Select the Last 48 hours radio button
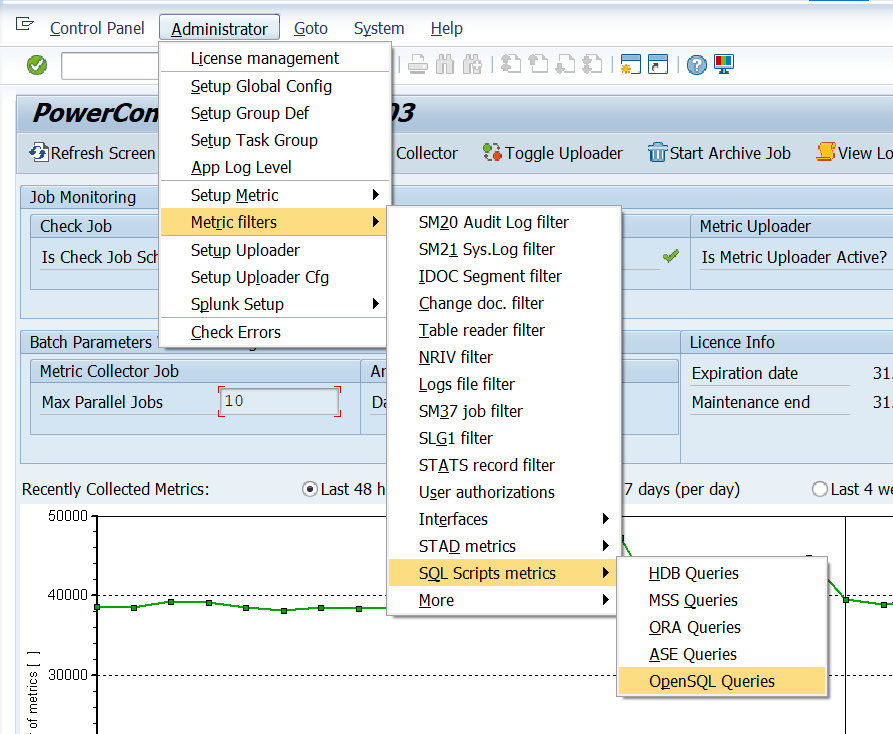893x734 pixels. coord(310,489)
